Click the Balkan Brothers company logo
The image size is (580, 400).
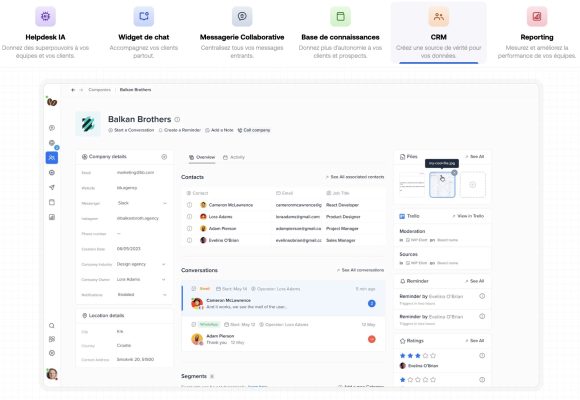pyautogui.click(x=88, y=124)
